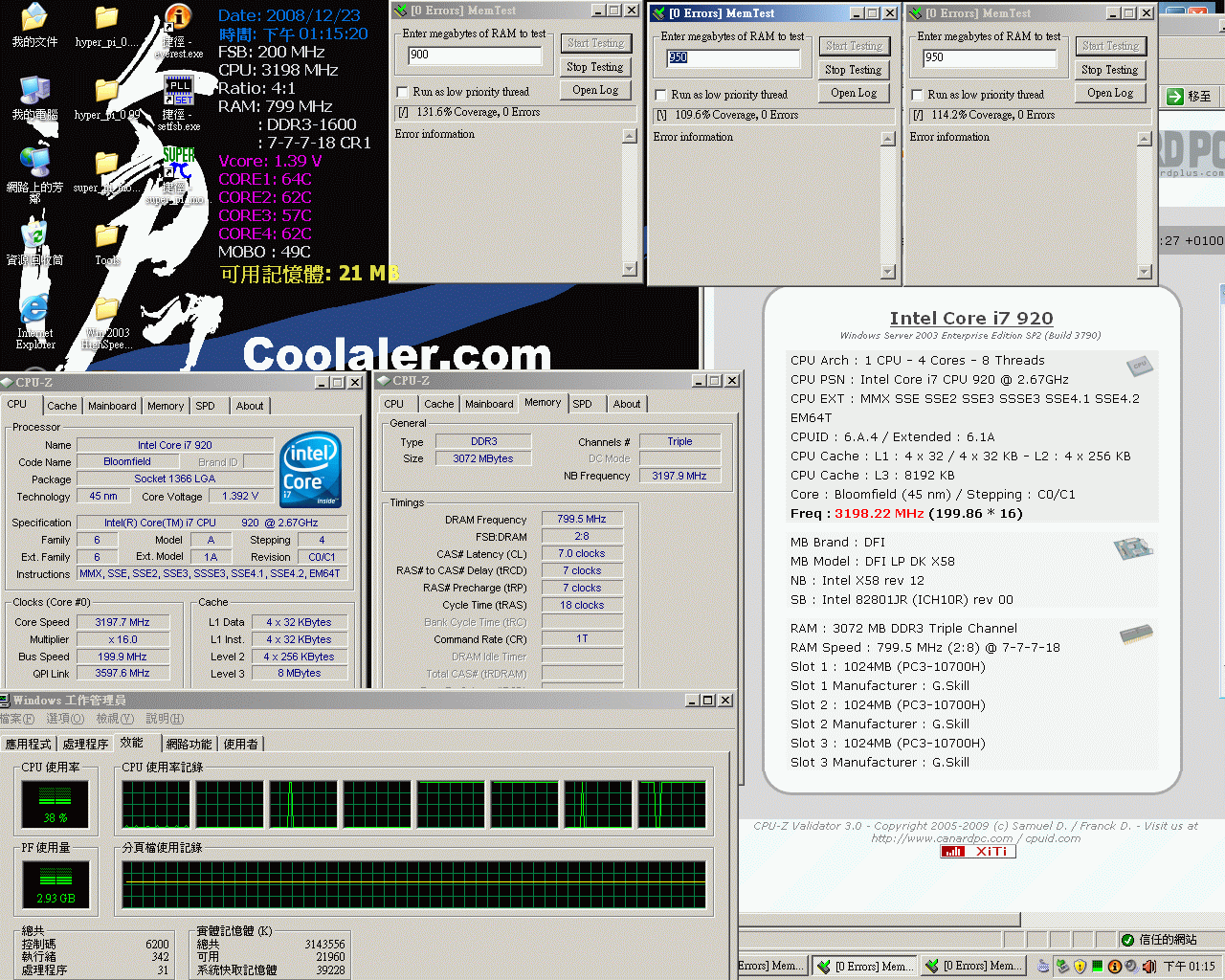Switch to 使用者 tab in Task Manager

(x=240, y=744)
